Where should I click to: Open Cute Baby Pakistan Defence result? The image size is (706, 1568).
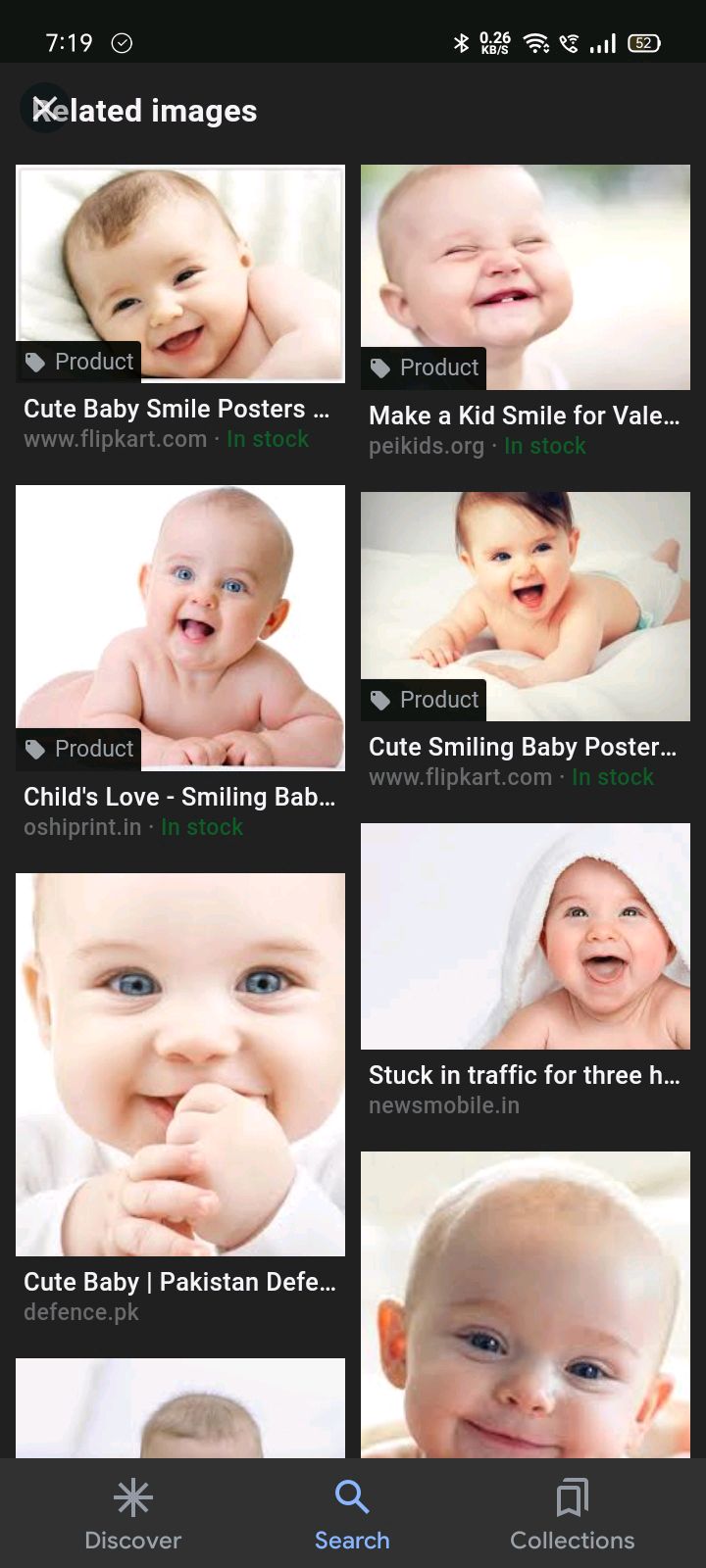coord(179,1282)
